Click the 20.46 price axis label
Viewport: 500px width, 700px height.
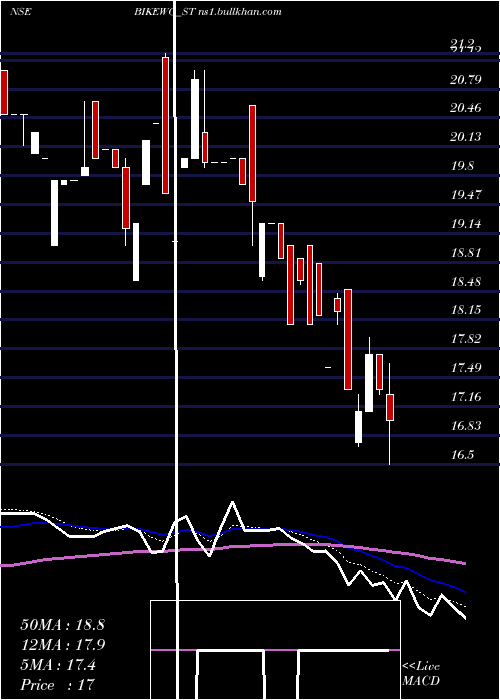[466, 108]
